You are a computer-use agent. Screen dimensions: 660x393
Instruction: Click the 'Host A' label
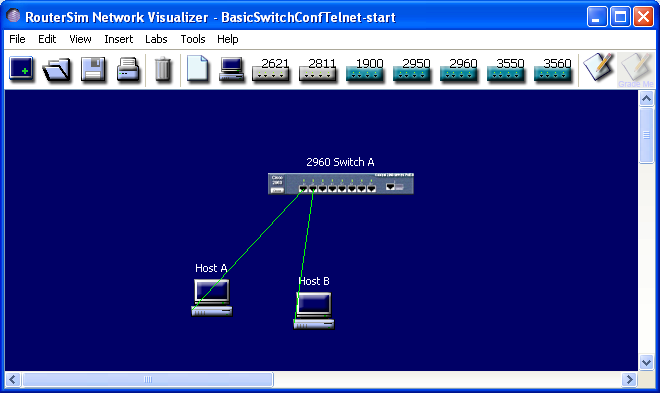pos(211,268)
